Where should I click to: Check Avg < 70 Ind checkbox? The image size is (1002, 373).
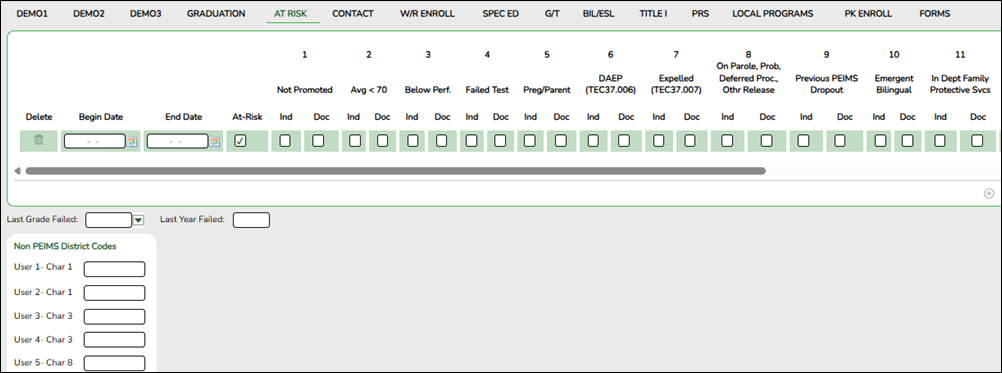[x=354, y=141]
